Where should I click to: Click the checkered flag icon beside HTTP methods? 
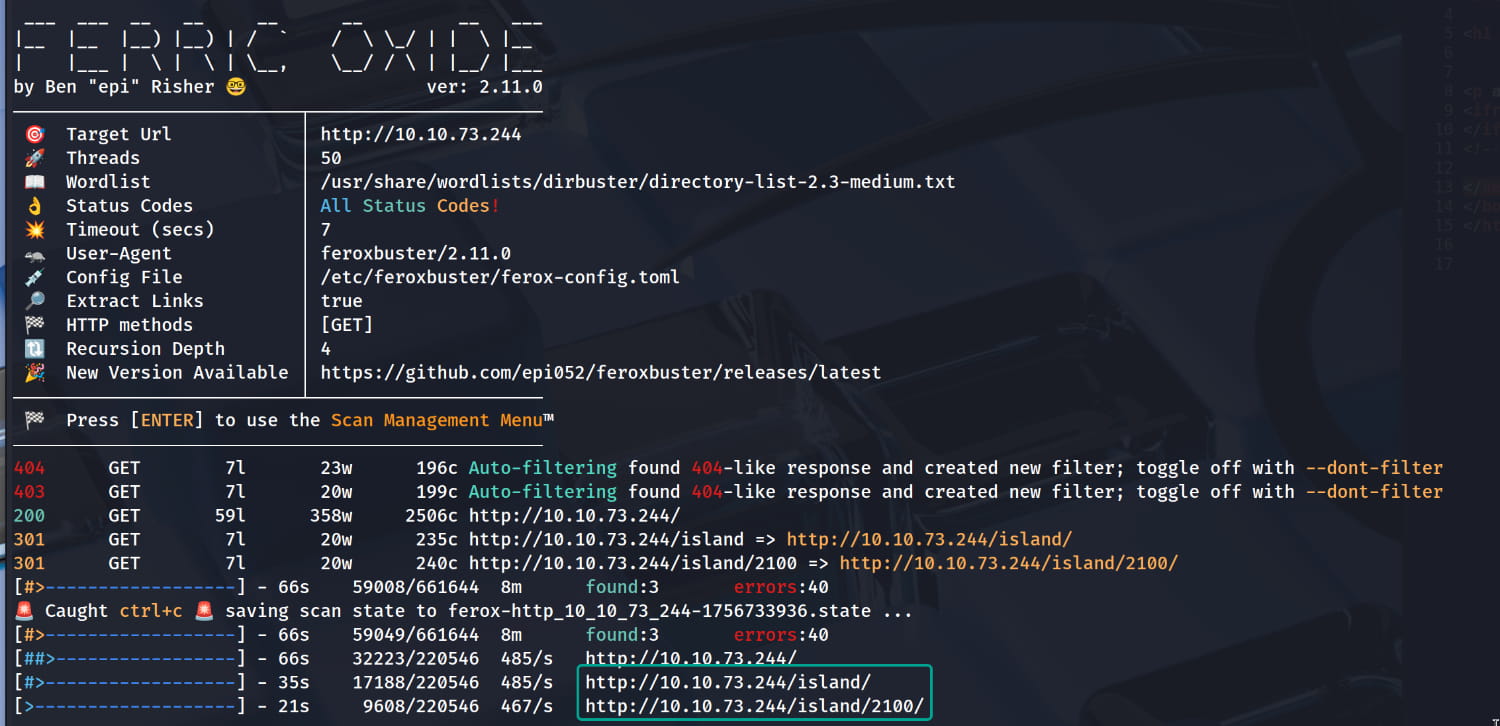click(34, 325)
